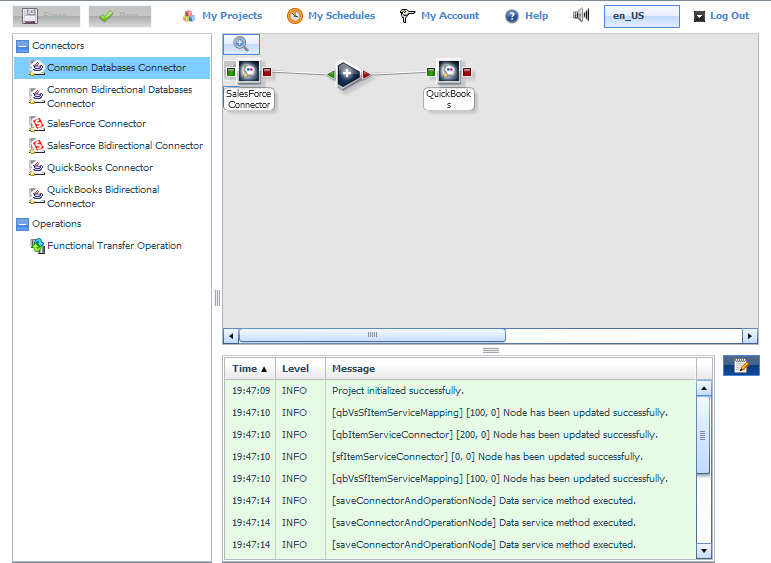Click log vertical scrollbar down arrow
The height and width of the screenshot is (563, 771).
[x=704, y=551]
